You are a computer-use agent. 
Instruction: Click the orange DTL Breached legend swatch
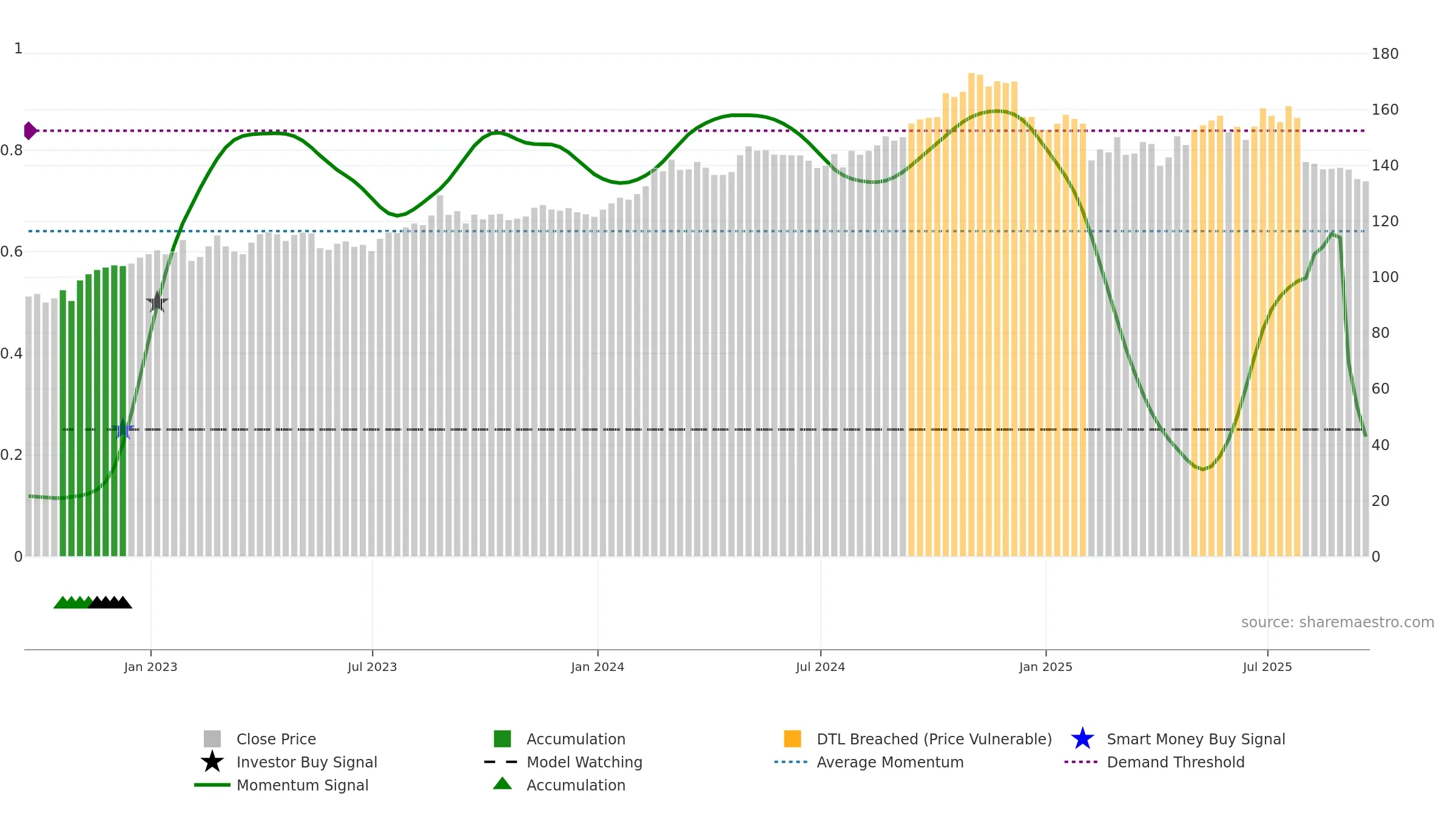tap(792, 739)
